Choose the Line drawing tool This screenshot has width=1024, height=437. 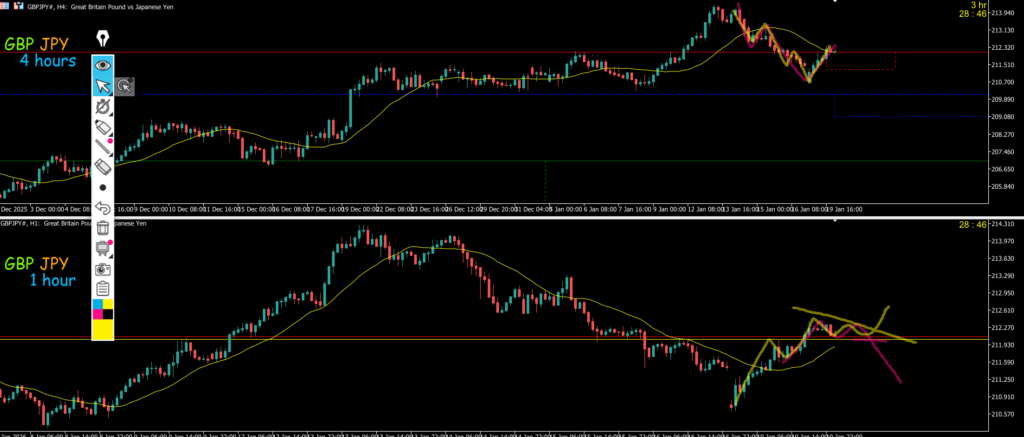tap(102, 147)
